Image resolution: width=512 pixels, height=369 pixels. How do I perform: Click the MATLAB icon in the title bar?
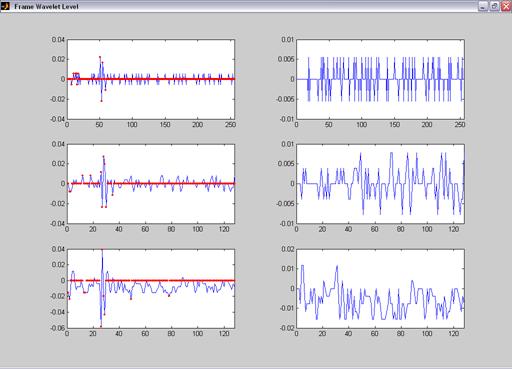point(5,6)
